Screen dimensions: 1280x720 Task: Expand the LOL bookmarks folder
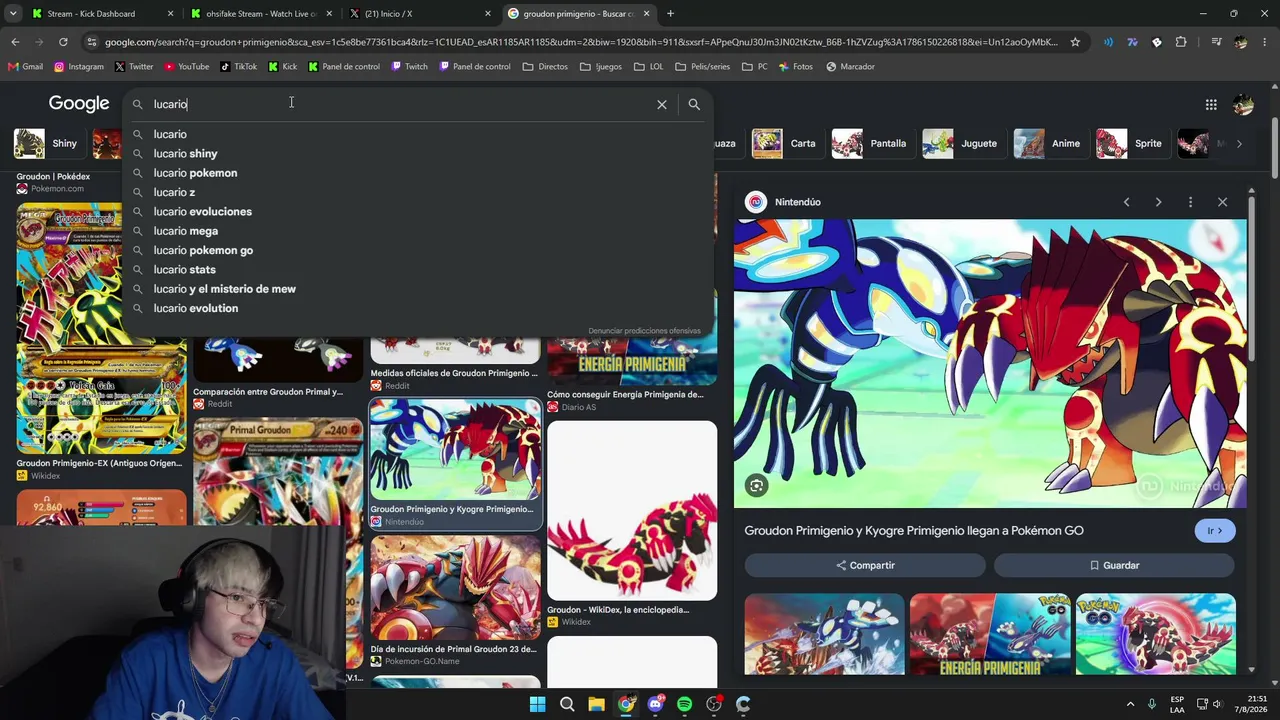pyautogui.click(x=648, y=67)
